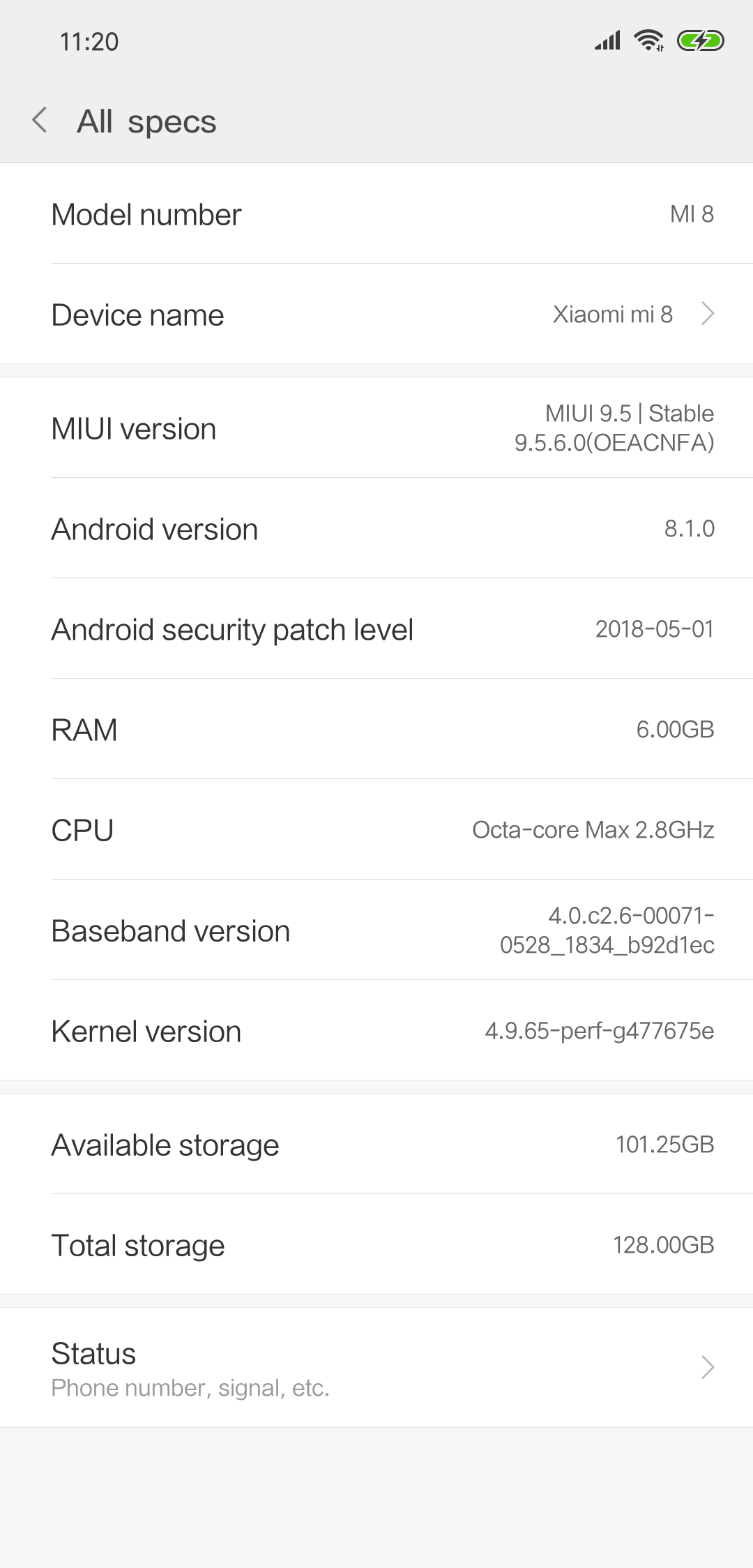This screenshot has width=753, height=1568.
Task: Select the Baseband version row
Action: [x=376, y=930]
